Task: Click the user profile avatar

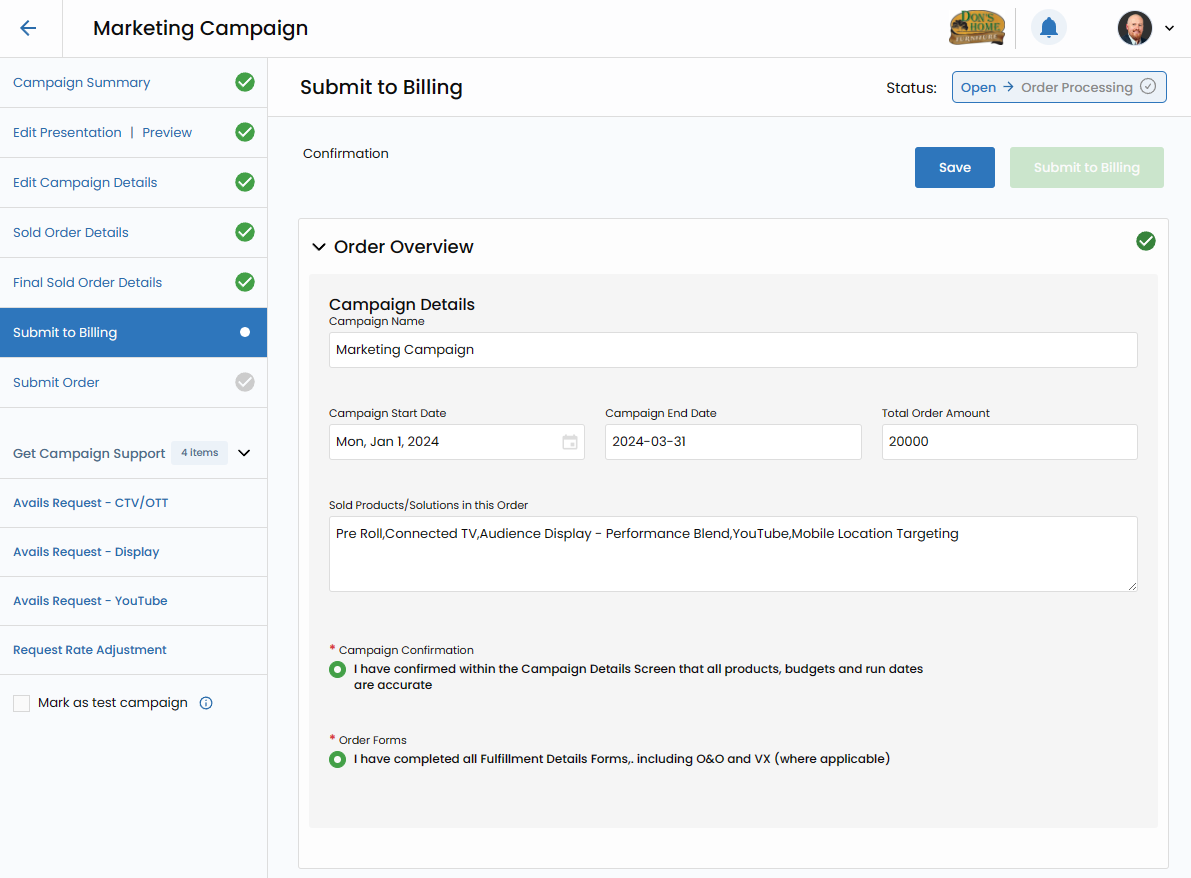Action: tap(1134, 28)
